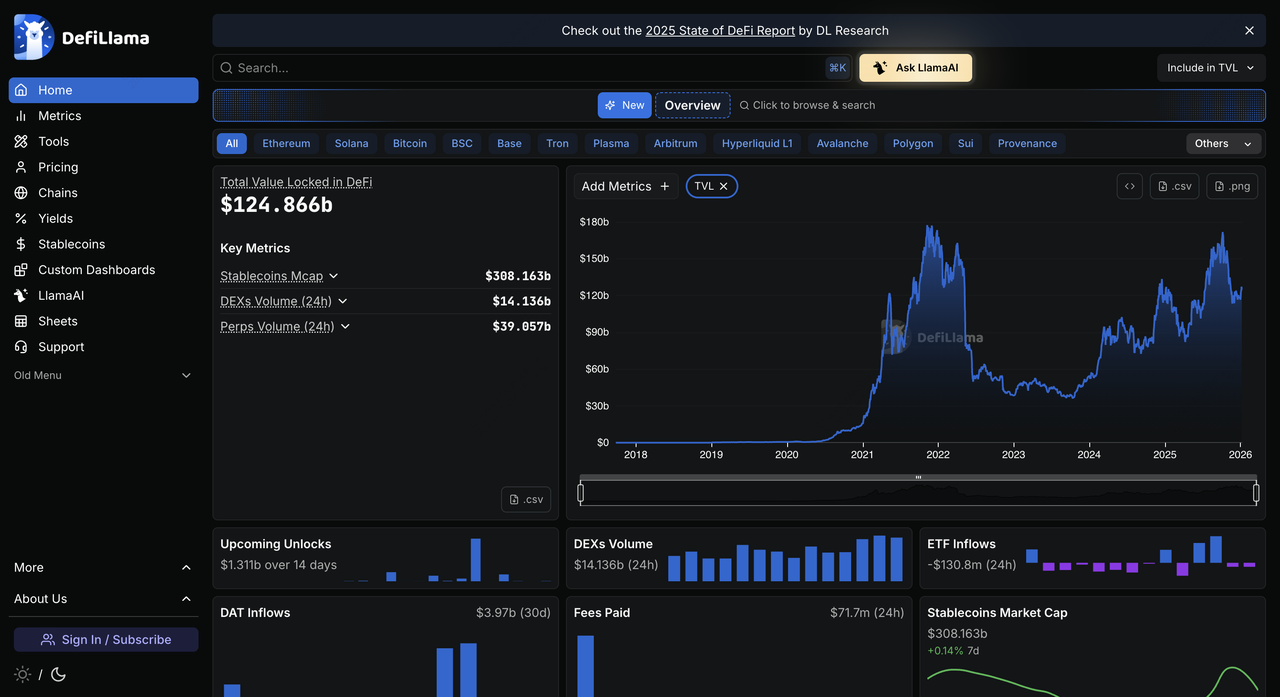Click the chart time range slider's left handle
The image size is (1280, 697).
[x=581, y=492]
